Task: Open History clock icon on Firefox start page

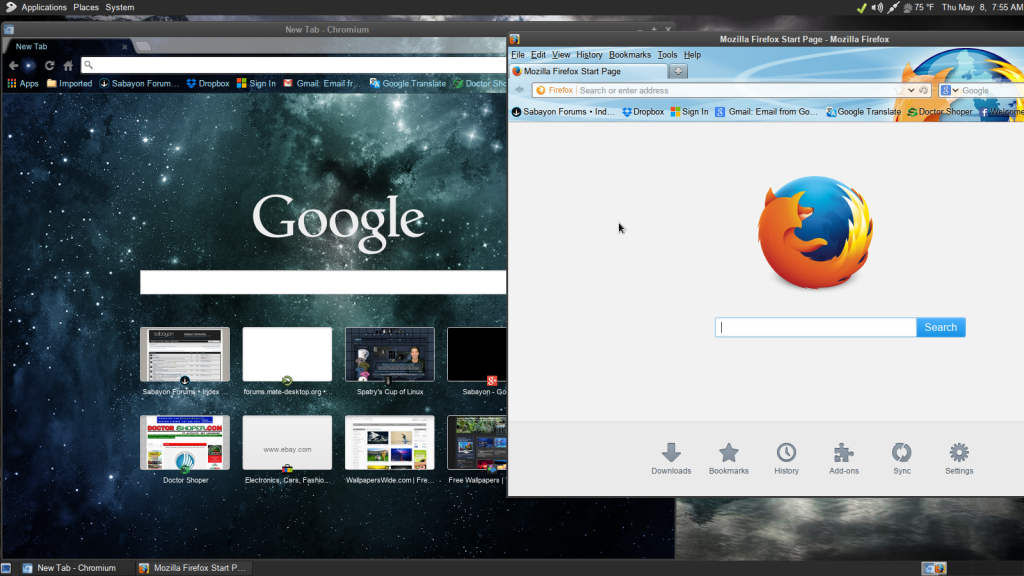Action: tap(786, 458)
